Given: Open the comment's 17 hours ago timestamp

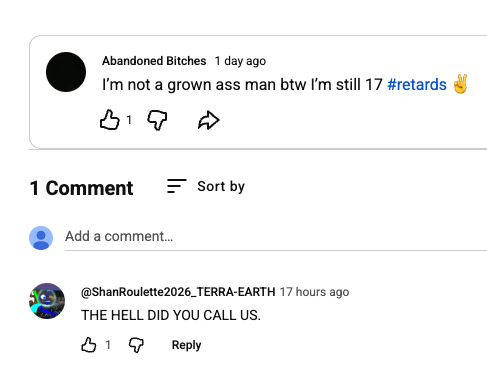Looking at the screenshot, I should [x=314, y=292].
